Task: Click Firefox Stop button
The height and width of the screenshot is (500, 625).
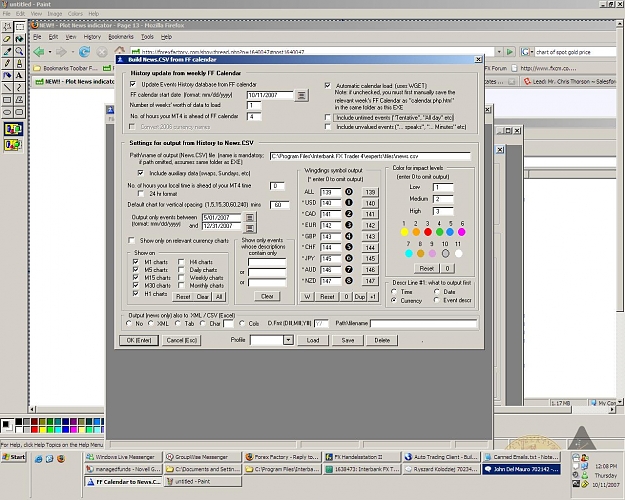Action: point(102,52)
